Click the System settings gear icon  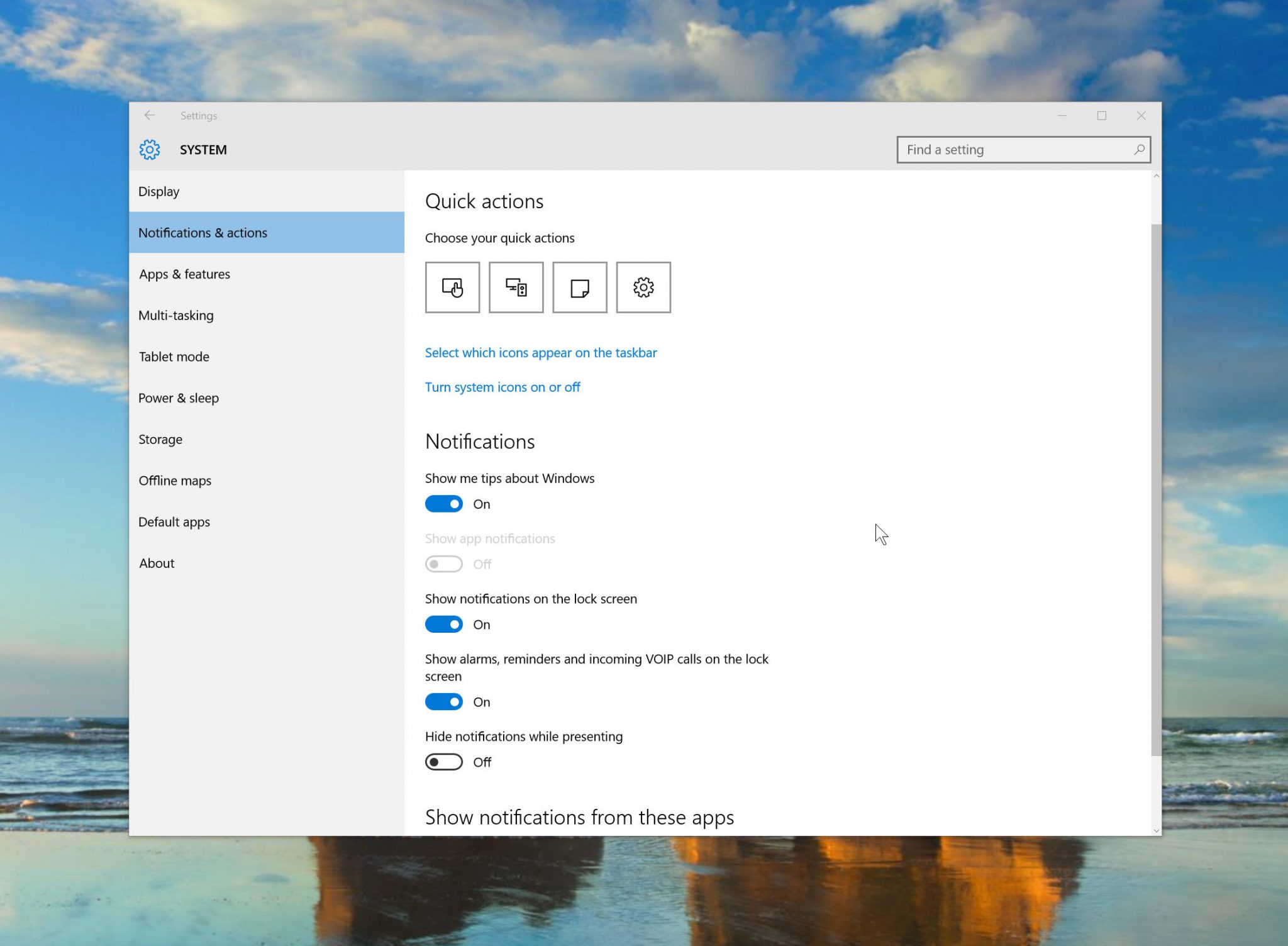(x=151, y=149)
